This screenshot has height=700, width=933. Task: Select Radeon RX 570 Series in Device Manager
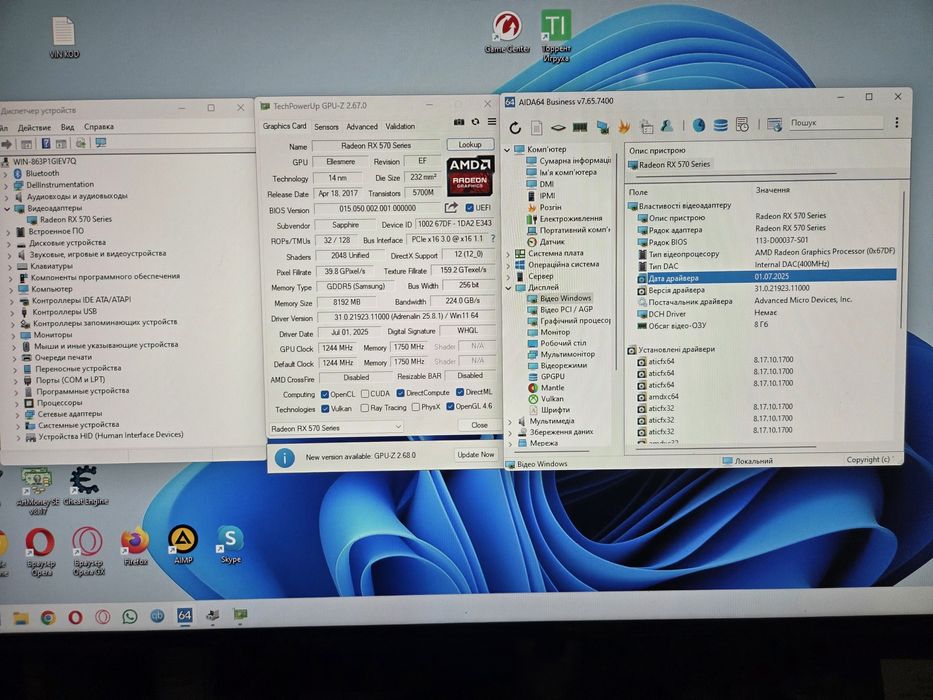coord(76,219)
